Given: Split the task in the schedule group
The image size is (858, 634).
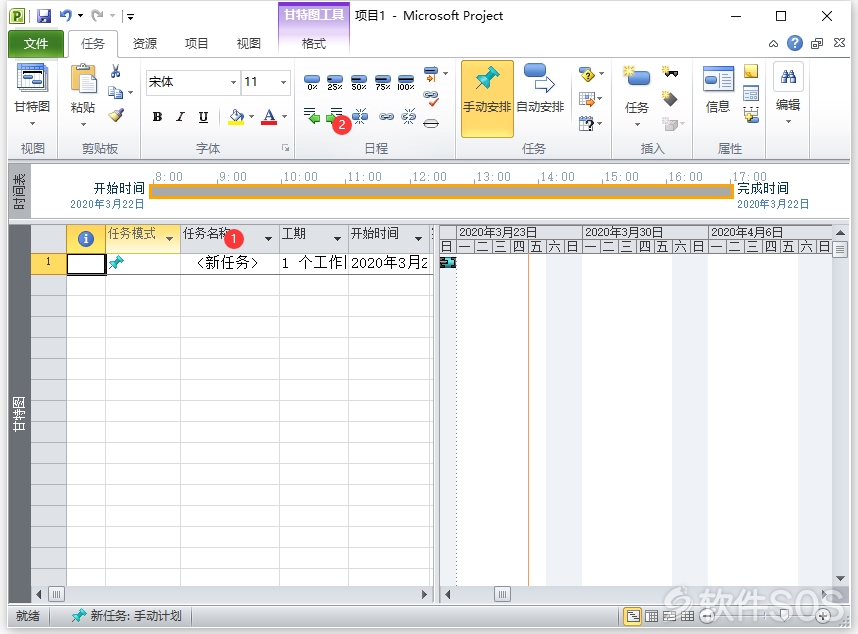Looking at the screenshot, I should [x=360, y=115].
